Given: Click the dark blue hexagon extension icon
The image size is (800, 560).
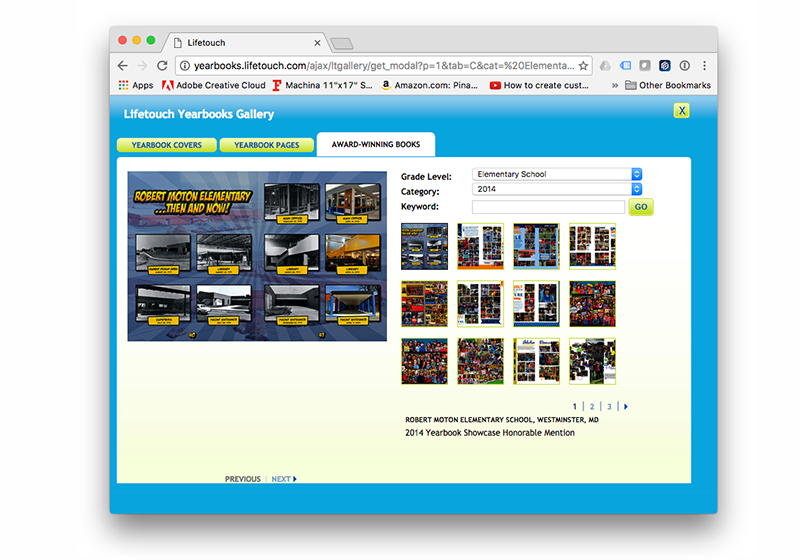Looking at the screenshot, I should pyautogui.click(x=664, y=66).
